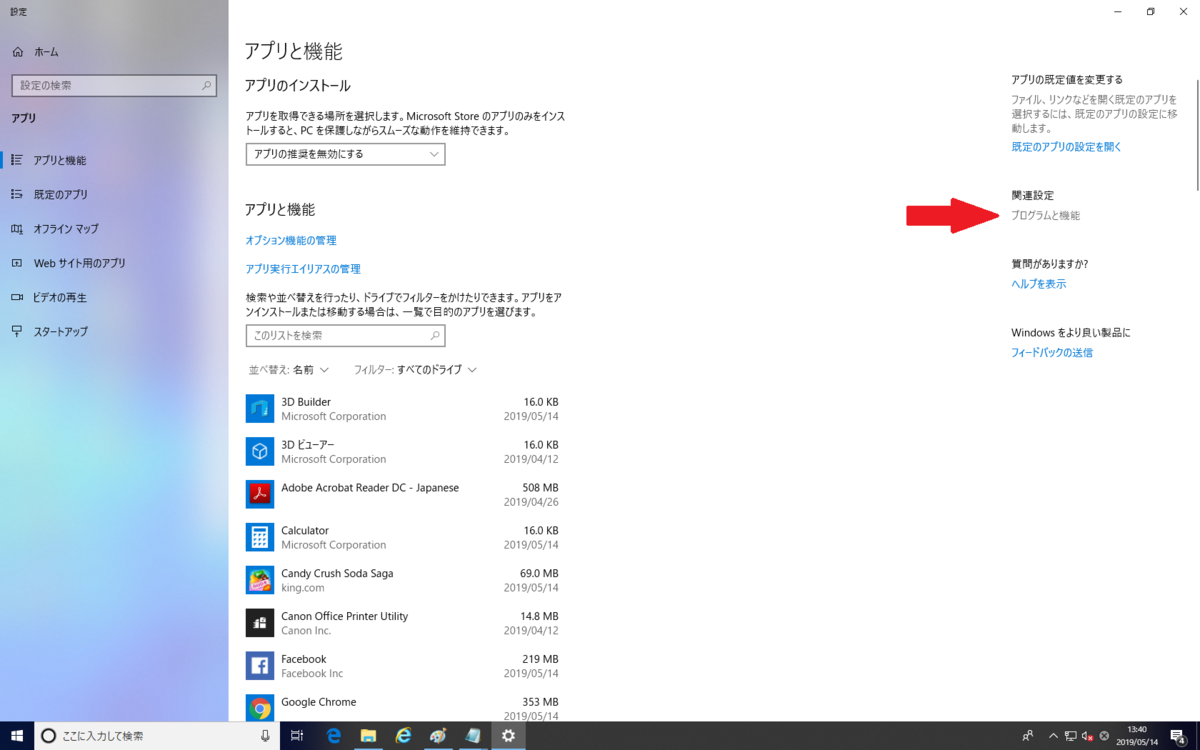Click the 3D Builder name text
Image resolution: width=1200 pixels, height=750 pixels.
tap(306, 402)
